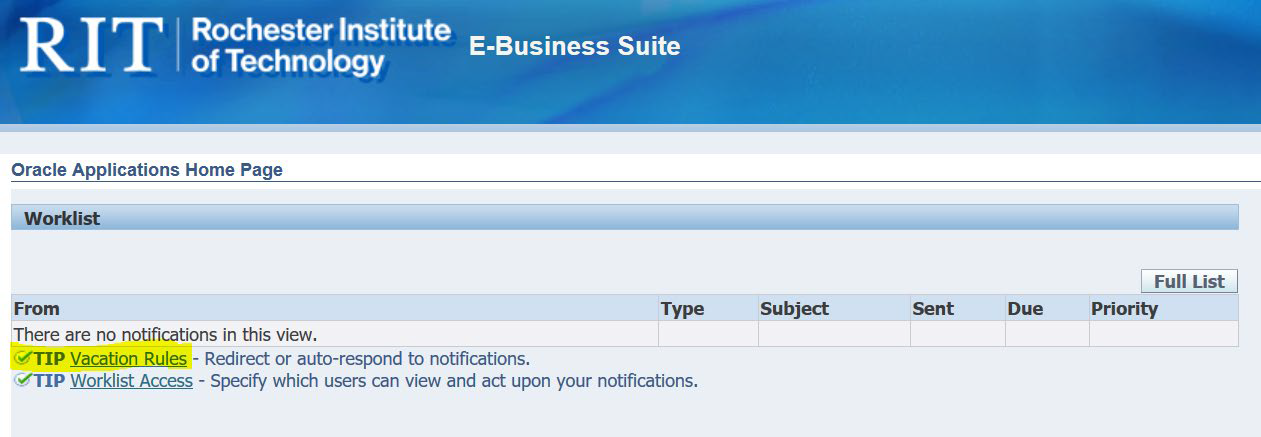Open the Vacation Rules link
The image size is (1261, 437).
click(x=128, y=358)
